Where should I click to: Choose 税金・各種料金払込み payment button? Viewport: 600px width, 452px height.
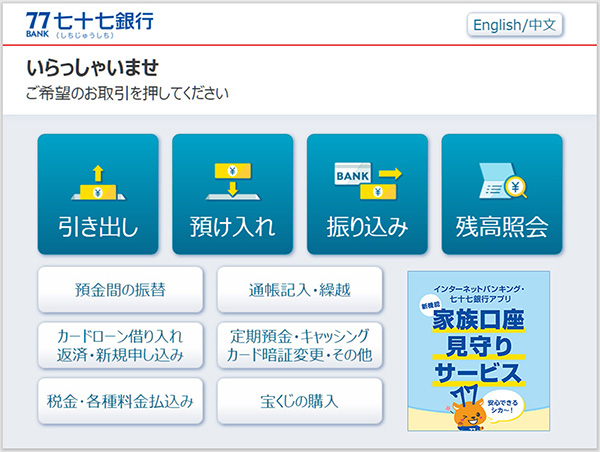click(120, 401)
